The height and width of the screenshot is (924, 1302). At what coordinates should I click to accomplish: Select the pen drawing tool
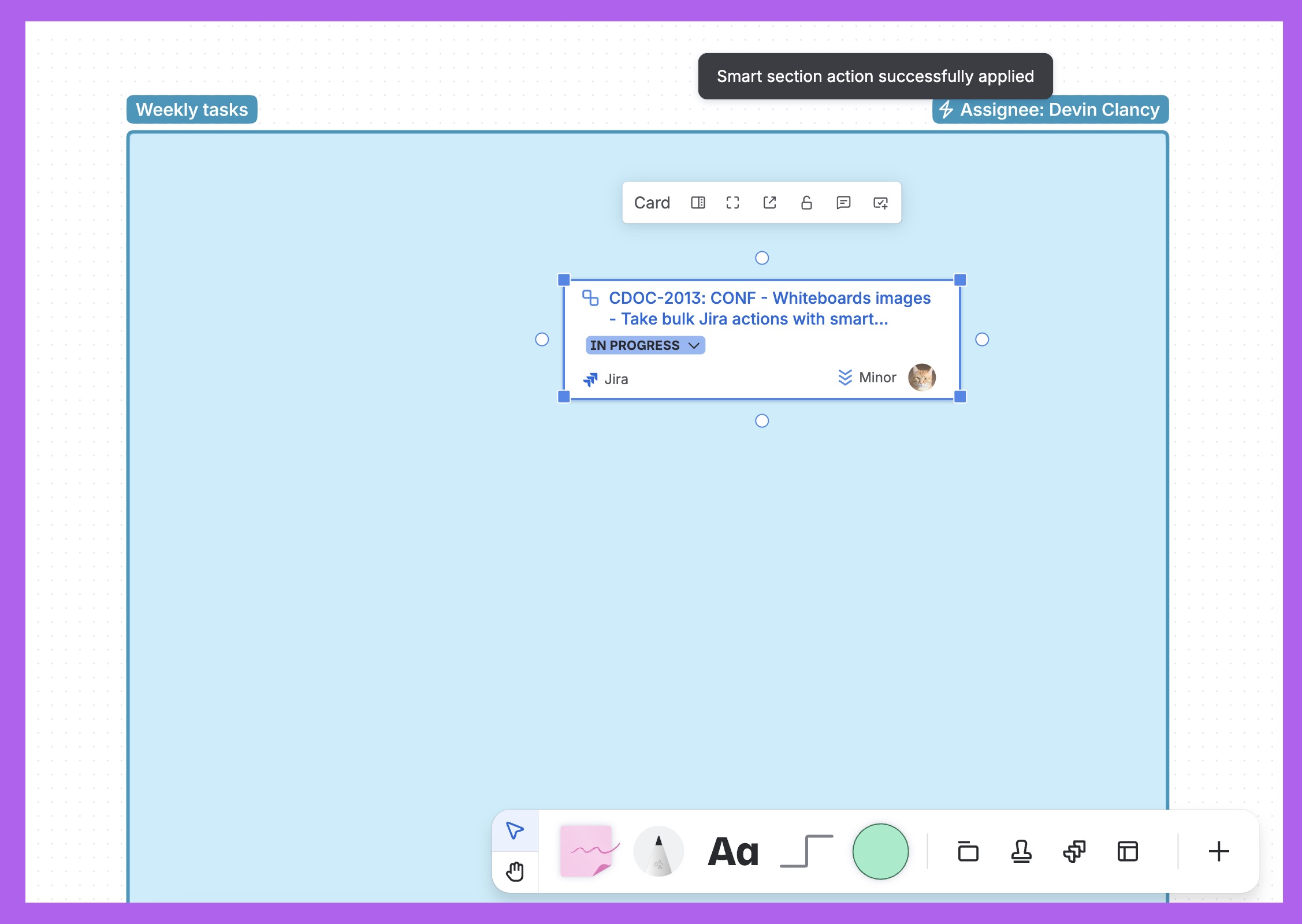point(659,851)
